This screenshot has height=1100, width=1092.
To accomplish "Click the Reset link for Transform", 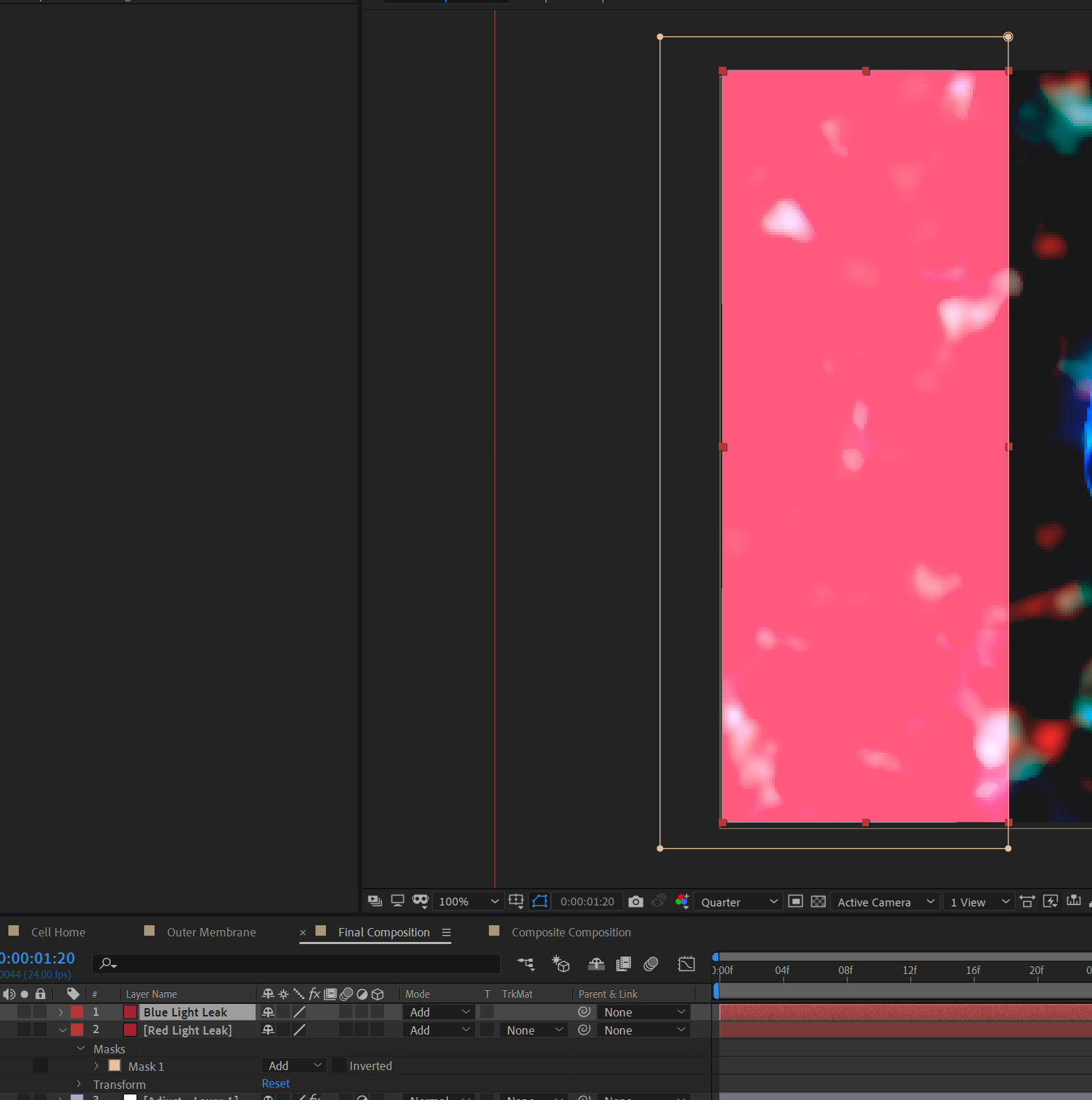I will 276,1083.
